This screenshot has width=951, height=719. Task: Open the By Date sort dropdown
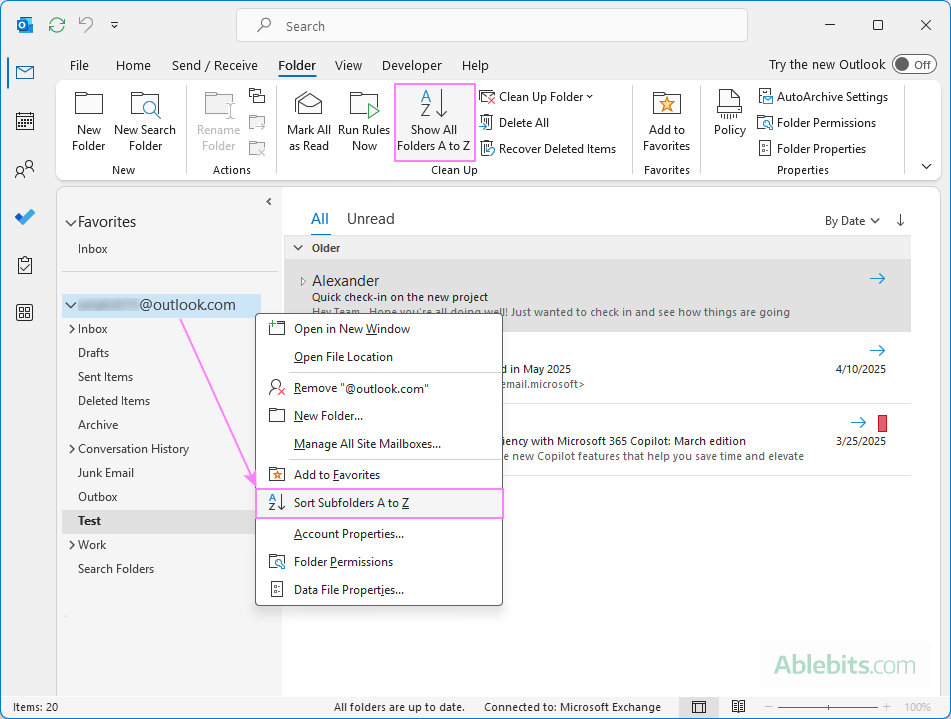[x=852, y=221]
